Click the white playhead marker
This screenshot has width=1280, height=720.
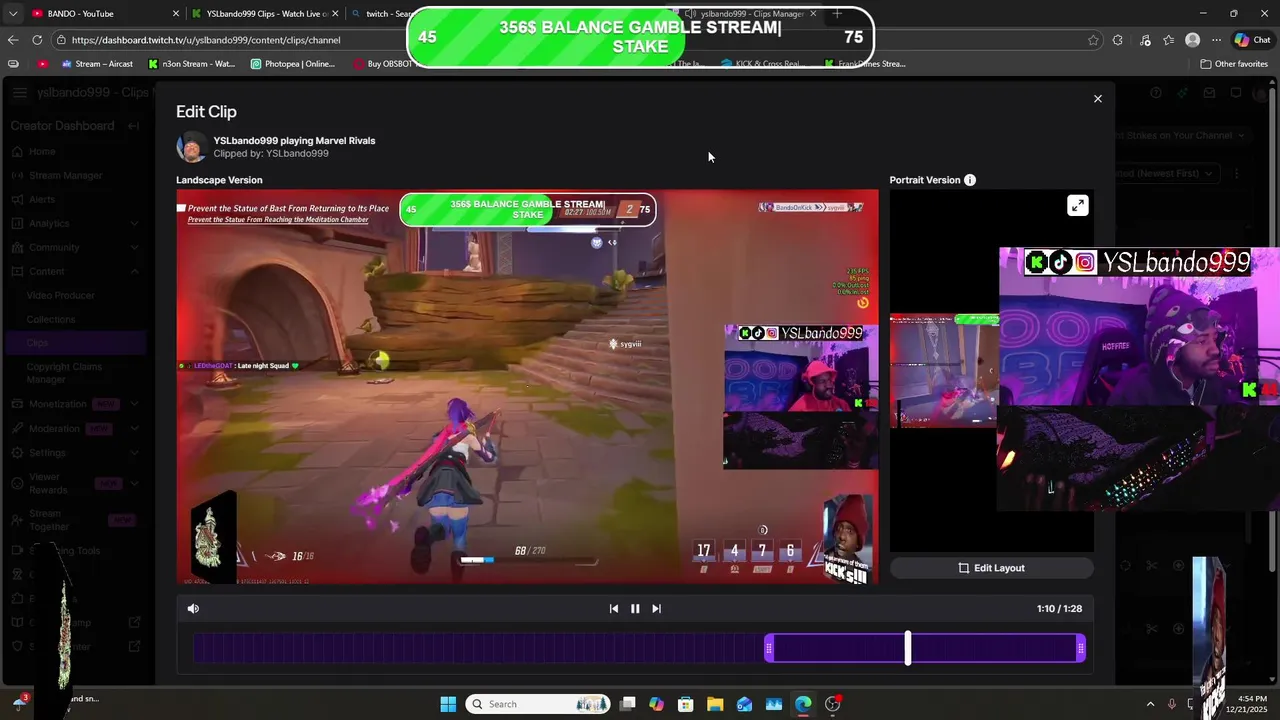click(x=908, y=649)
